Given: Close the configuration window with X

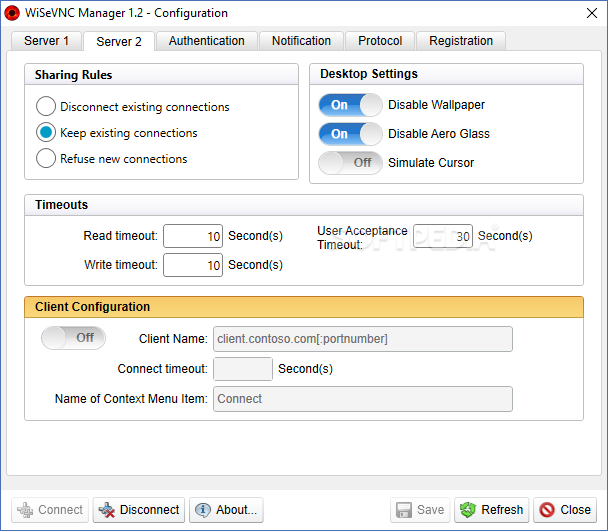Looking at the screenshot, I should (x=592, y=13).
